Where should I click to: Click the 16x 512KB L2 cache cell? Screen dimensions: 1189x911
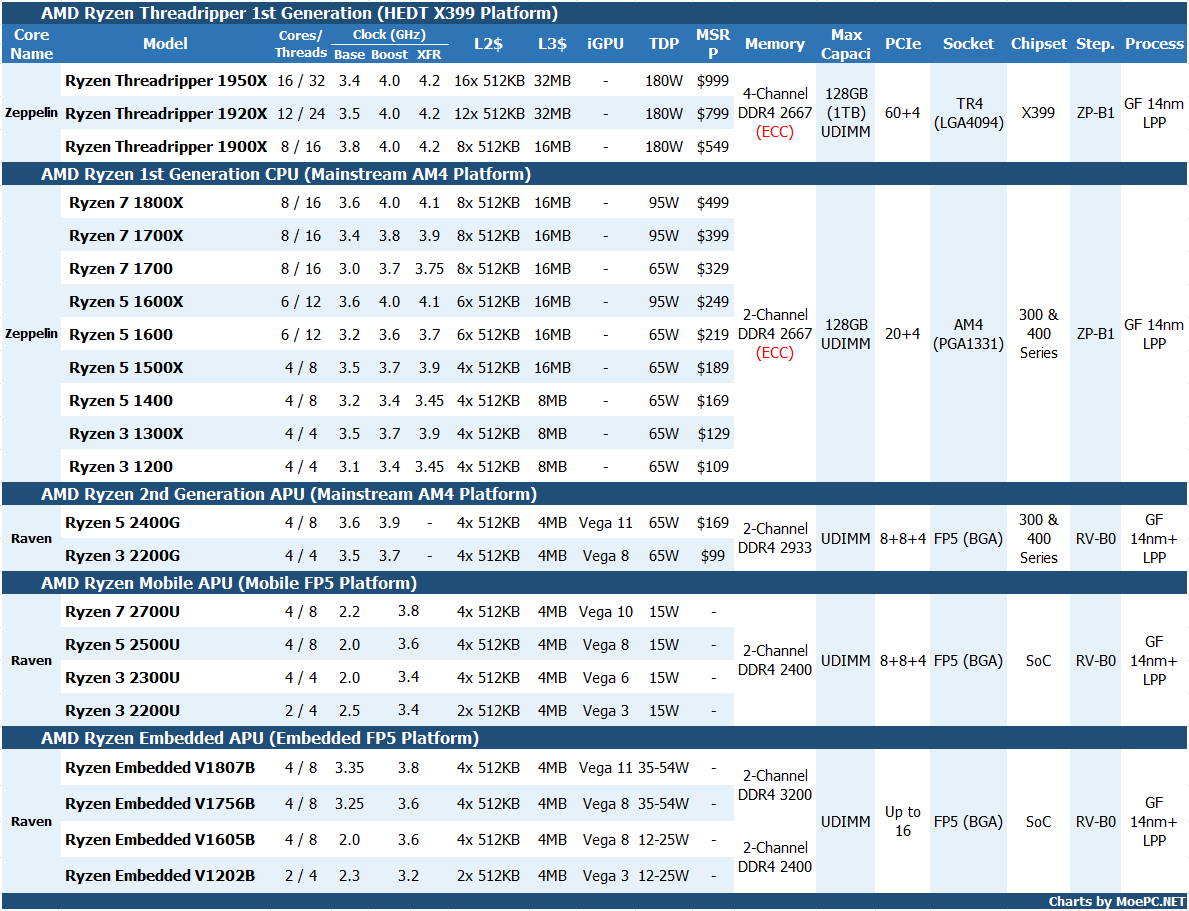(489, 80)
